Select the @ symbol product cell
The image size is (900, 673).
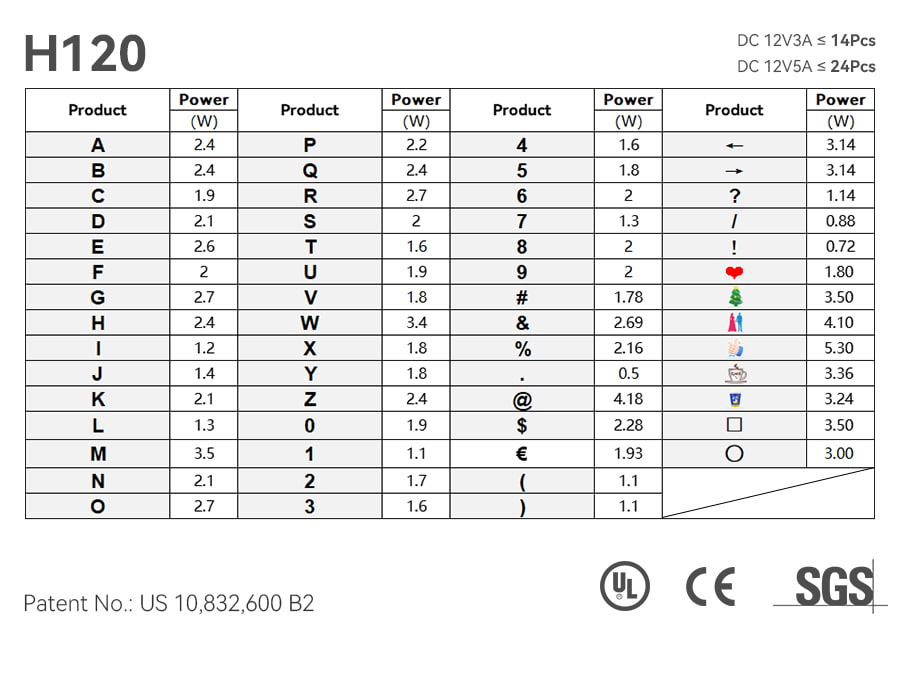(x=522, y=399)
